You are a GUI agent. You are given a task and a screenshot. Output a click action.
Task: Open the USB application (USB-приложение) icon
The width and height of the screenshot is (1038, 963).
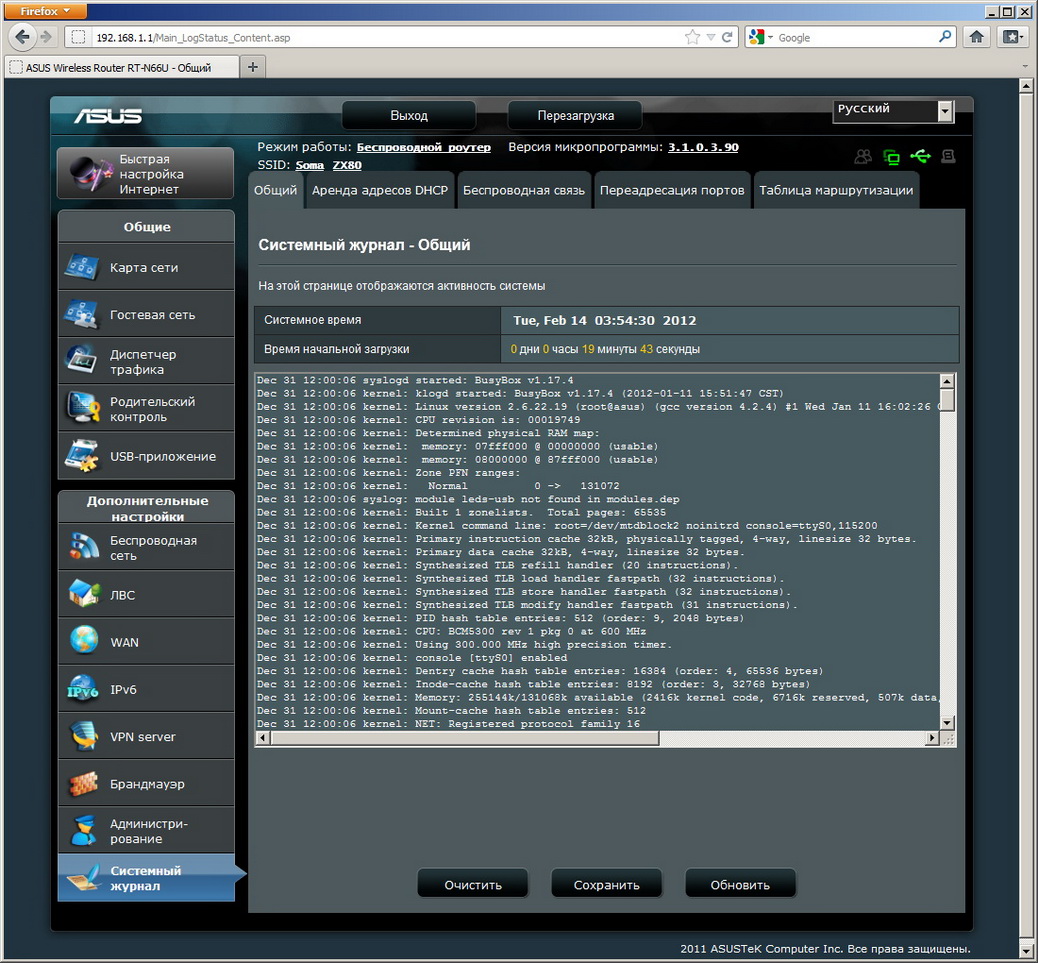click(82, 456)
